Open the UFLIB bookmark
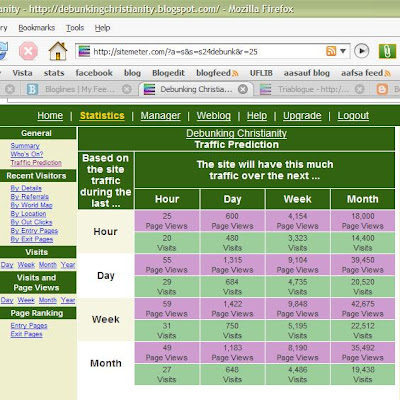Screen dimensions: 400x400 (261, 73)
